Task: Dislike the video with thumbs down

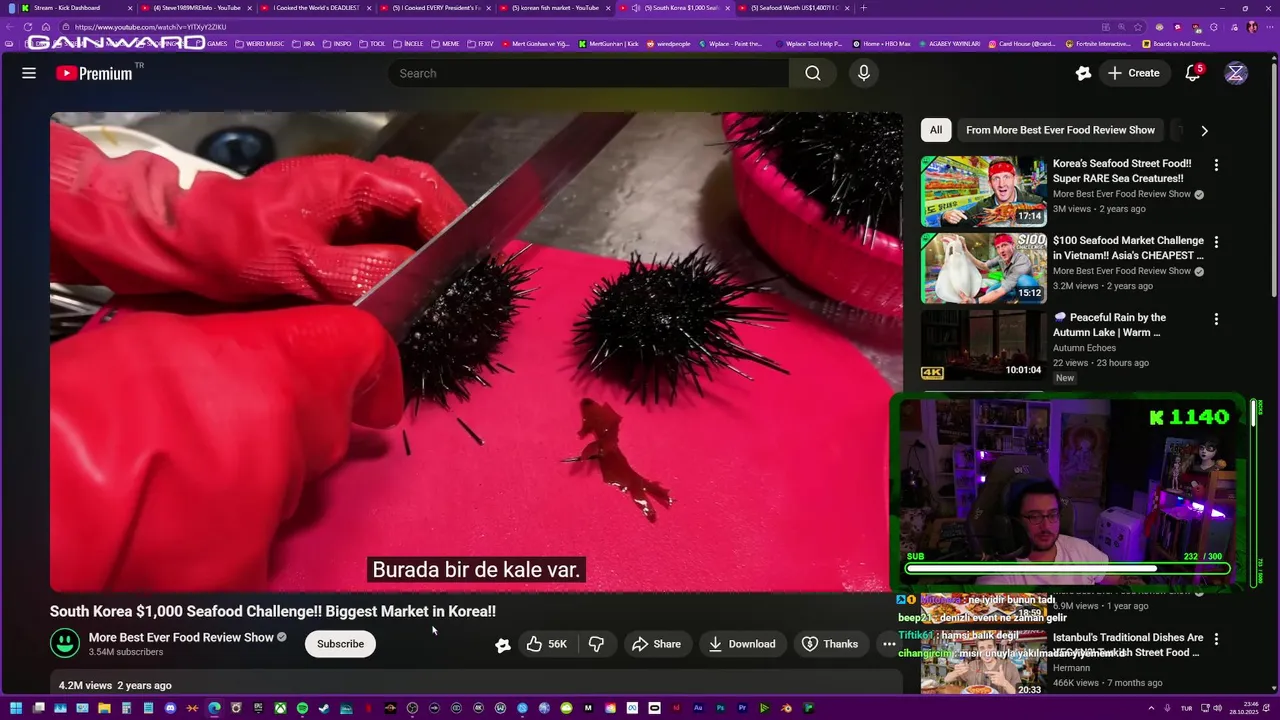Action: click(x=596, y=644)
